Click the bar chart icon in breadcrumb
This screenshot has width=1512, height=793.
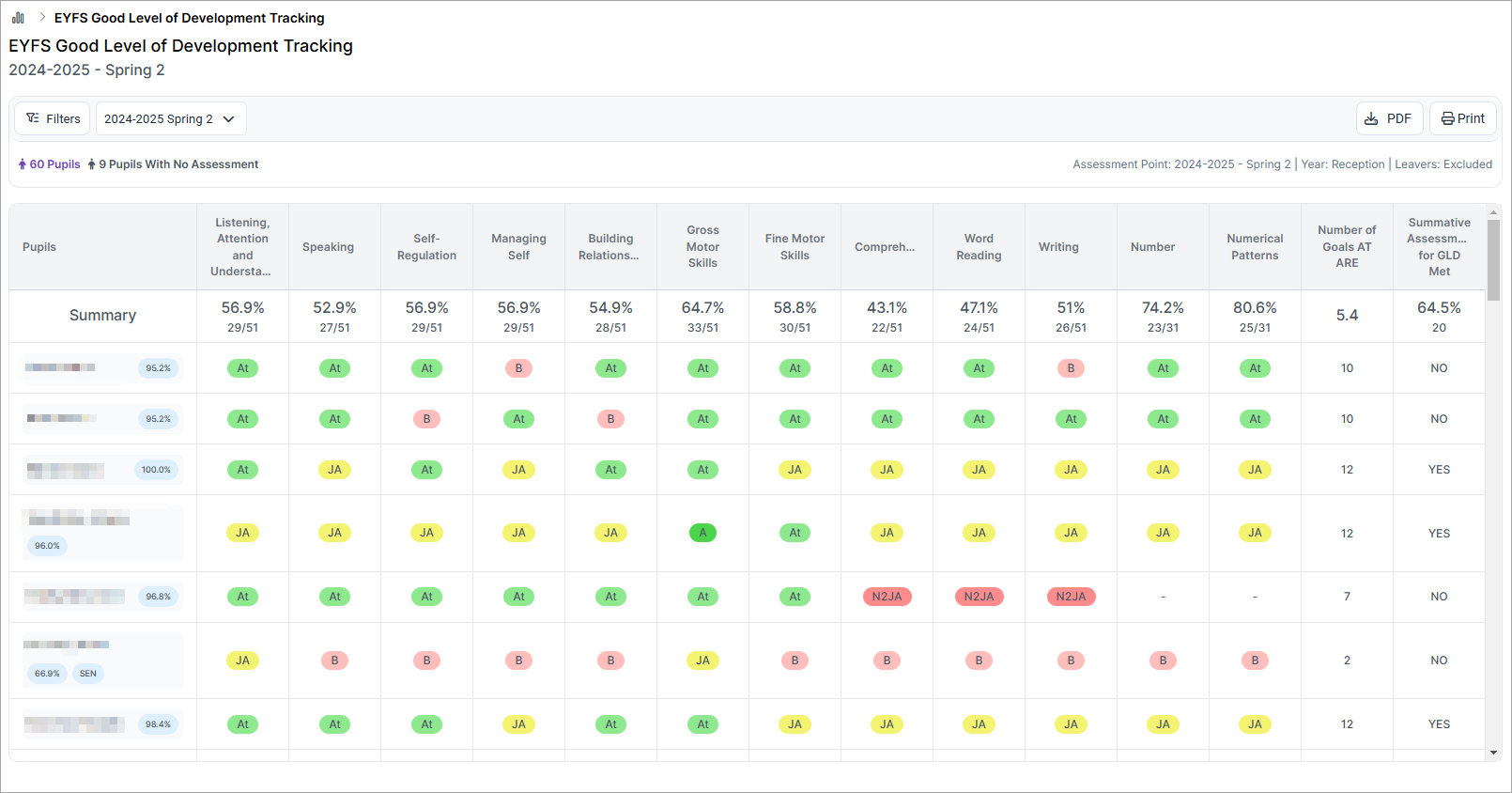18,18
